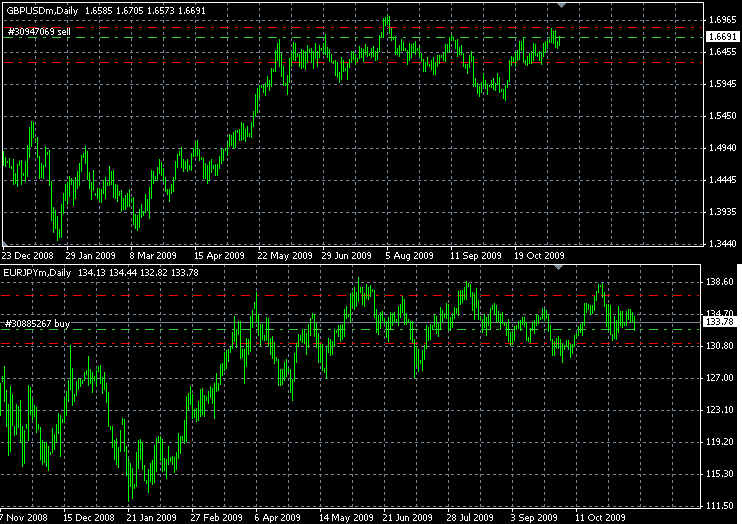The image size is (742, 524).
Task: Select the green sell order line on GBPUSDm chart
Action: pyautogui.click(x=355, y=37)
